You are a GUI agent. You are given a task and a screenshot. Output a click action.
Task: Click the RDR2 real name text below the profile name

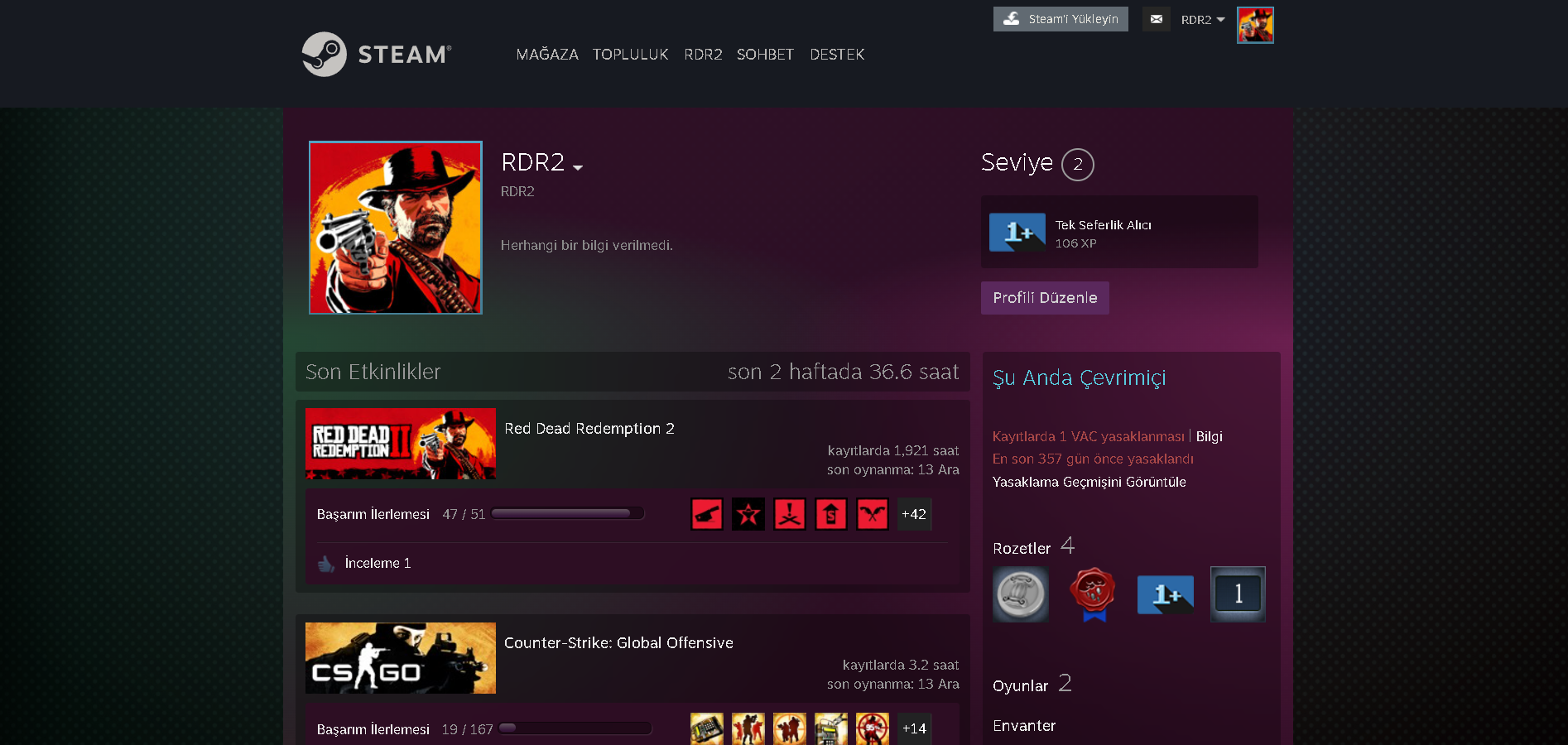point(517,191)
